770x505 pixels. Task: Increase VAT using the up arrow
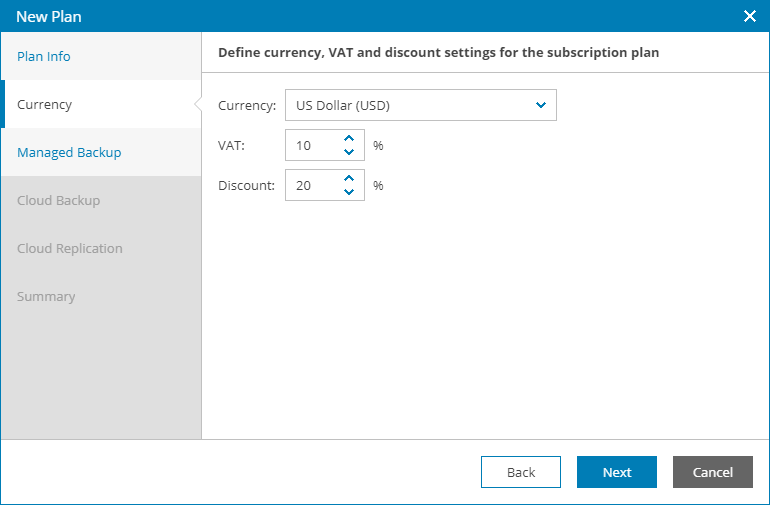(349, 139)
